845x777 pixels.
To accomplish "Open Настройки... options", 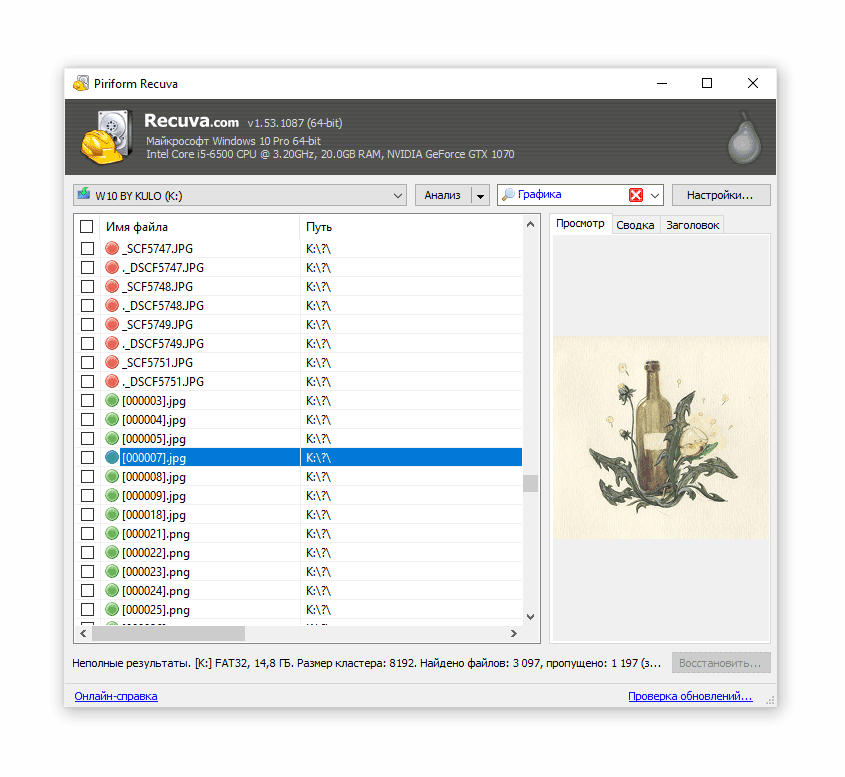I will coord(721,195).
